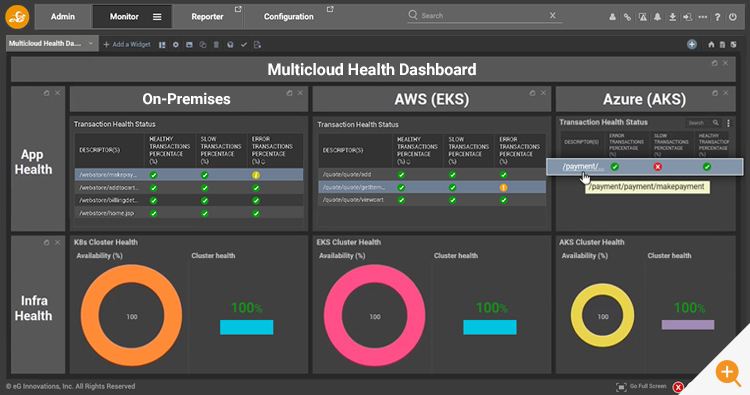750x395 pixels.
Task: Select the /webstore/addtocart... row
Action: point(189,187)
